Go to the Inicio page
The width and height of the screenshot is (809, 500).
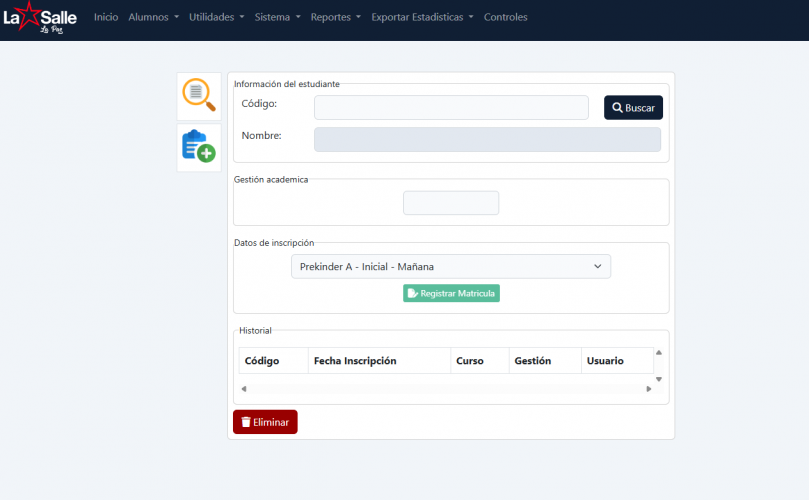(106, 17)
